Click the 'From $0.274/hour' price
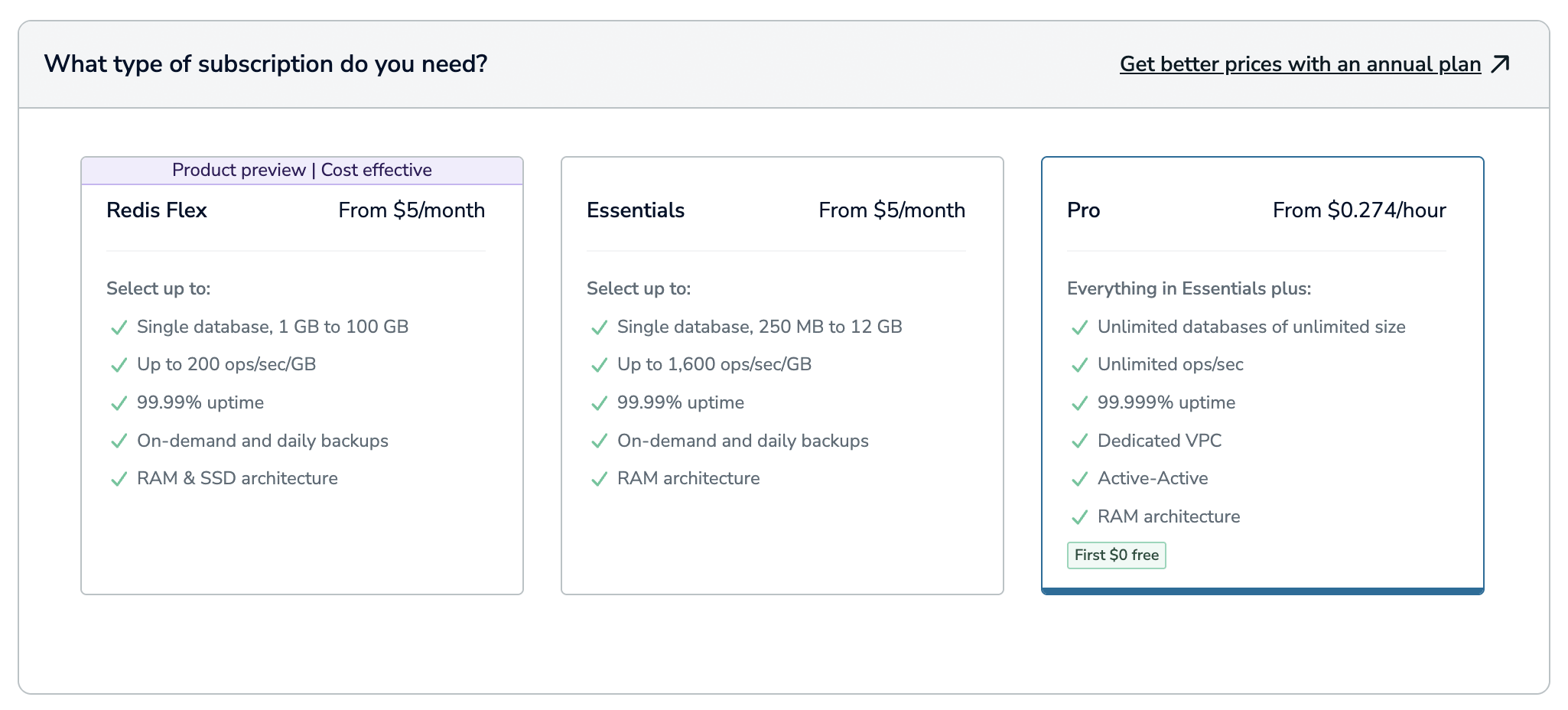The height and width of the screenshot is (710, 1568). pos(1359,210)
